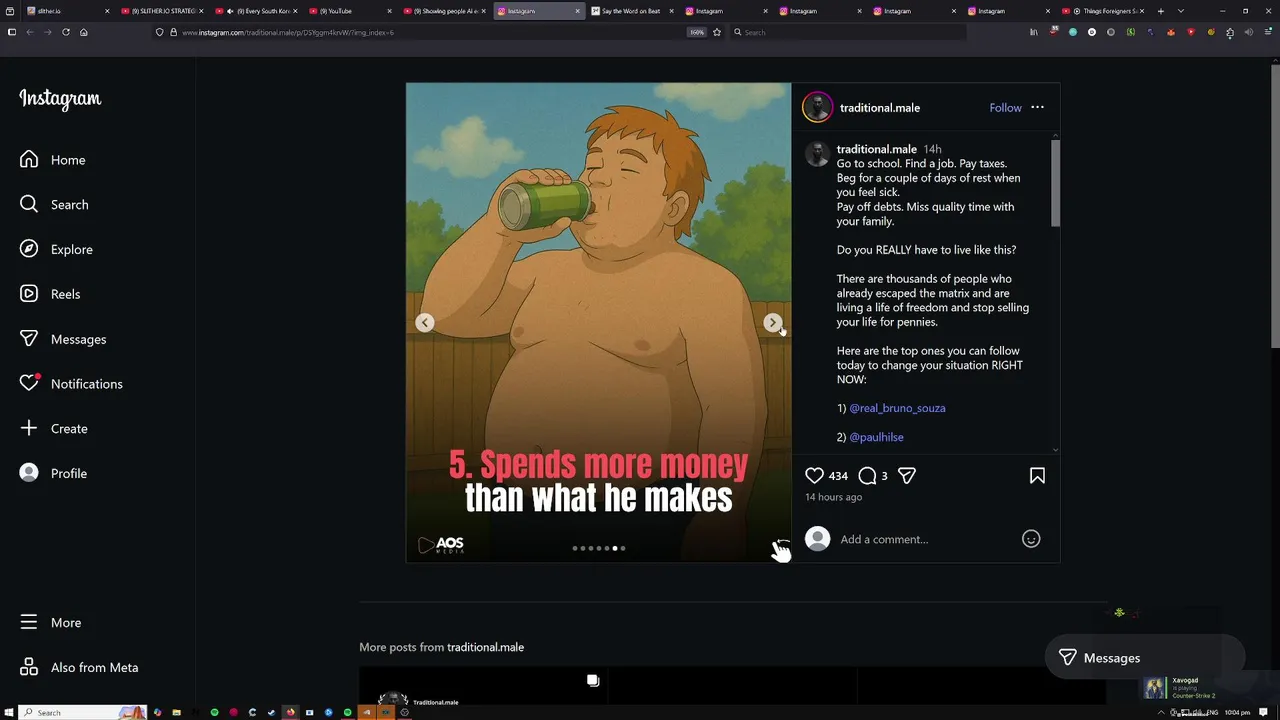Click the Windows taskbar Search box
This screenshot has width=1280, height=720.
[83, 712]
